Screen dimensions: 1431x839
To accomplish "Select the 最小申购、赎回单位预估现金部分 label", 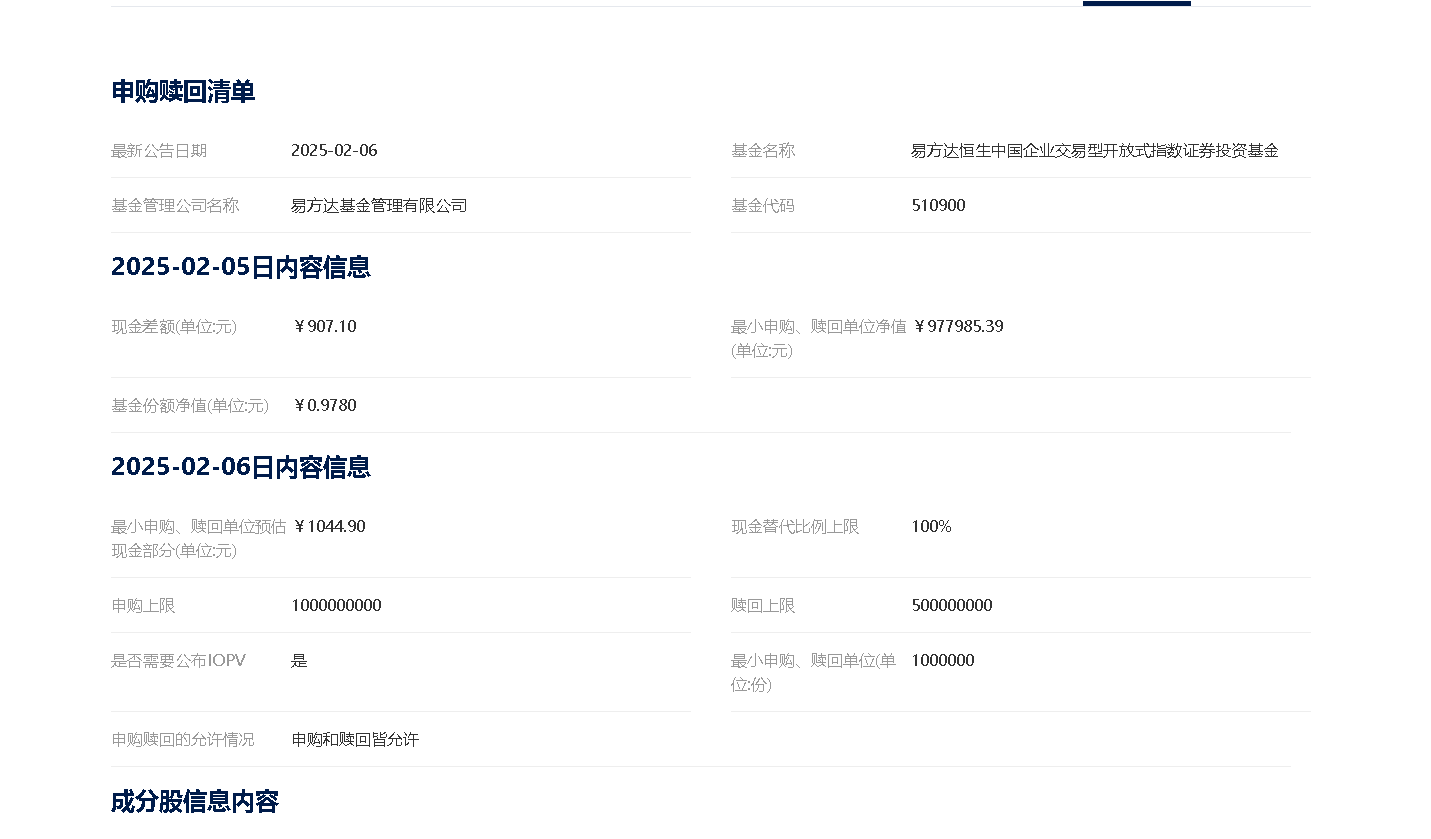I will (x=199, y=539).
